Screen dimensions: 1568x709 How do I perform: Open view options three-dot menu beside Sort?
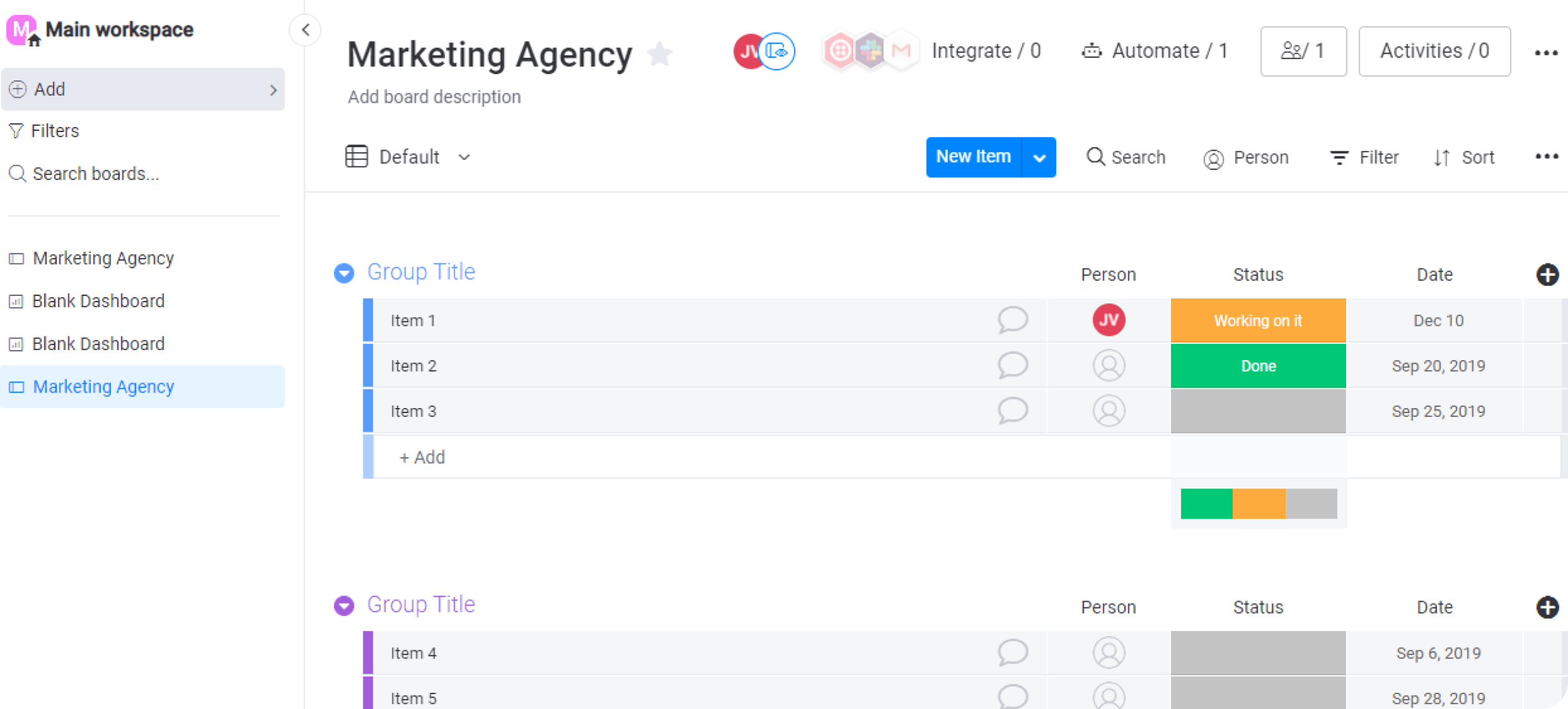pyautogui.click(x=1546, y=157)
